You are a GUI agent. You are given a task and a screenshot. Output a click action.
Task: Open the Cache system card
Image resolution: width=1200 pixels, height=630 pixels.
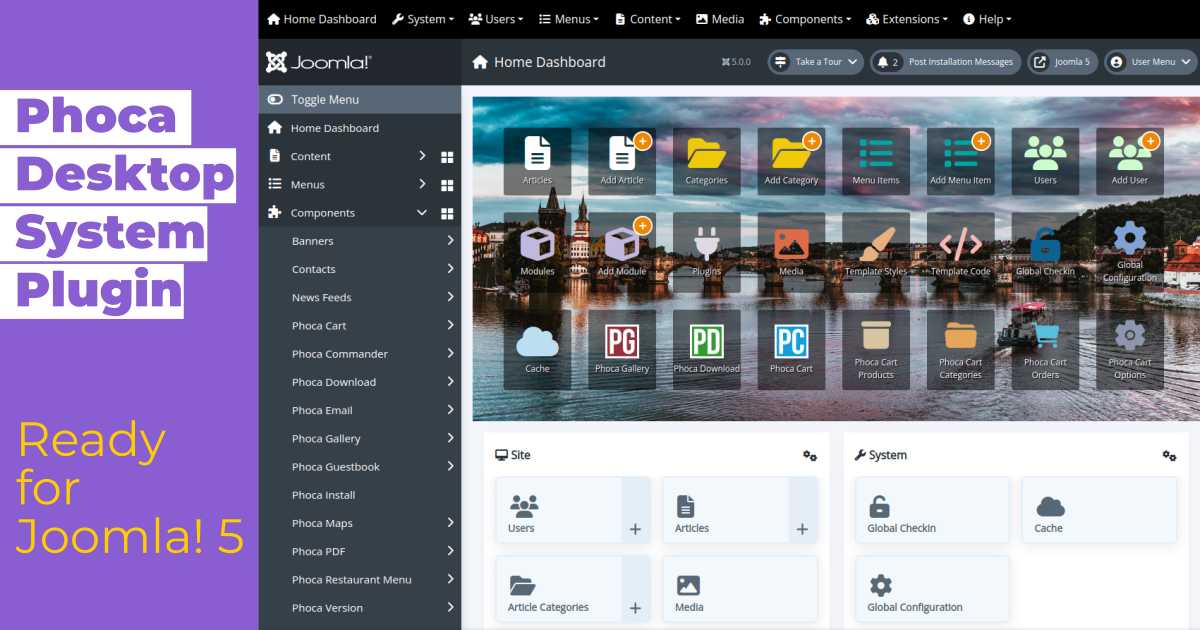coord(1099,510)
